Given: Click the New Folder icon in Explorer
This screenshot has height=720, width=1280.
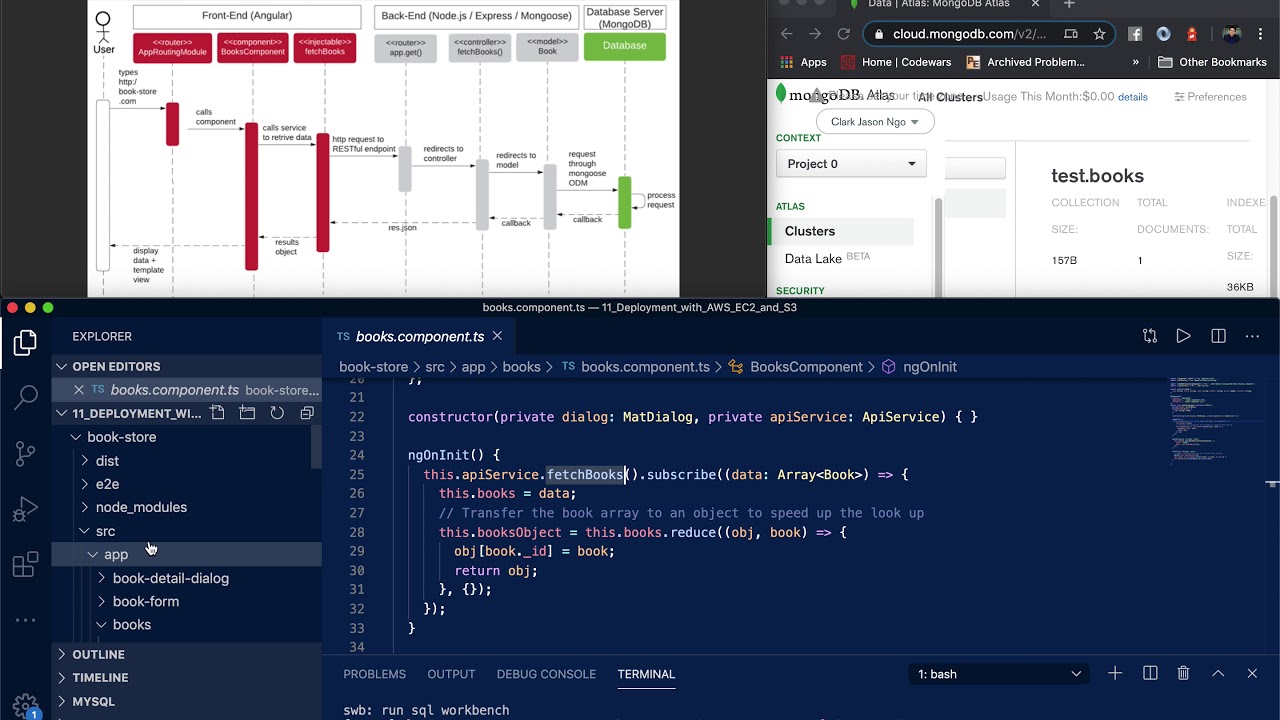Looking at the screenshot, I should coord(247,413).
